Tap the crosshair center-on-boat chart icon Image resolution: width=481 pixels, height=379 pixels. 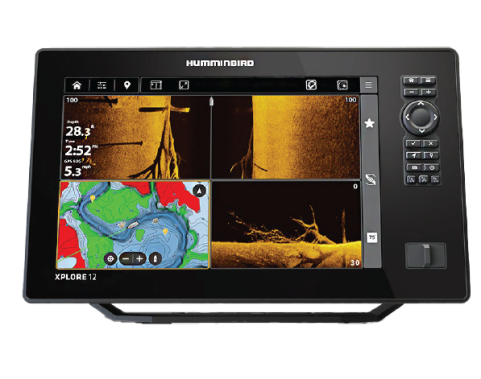(110, 258)
